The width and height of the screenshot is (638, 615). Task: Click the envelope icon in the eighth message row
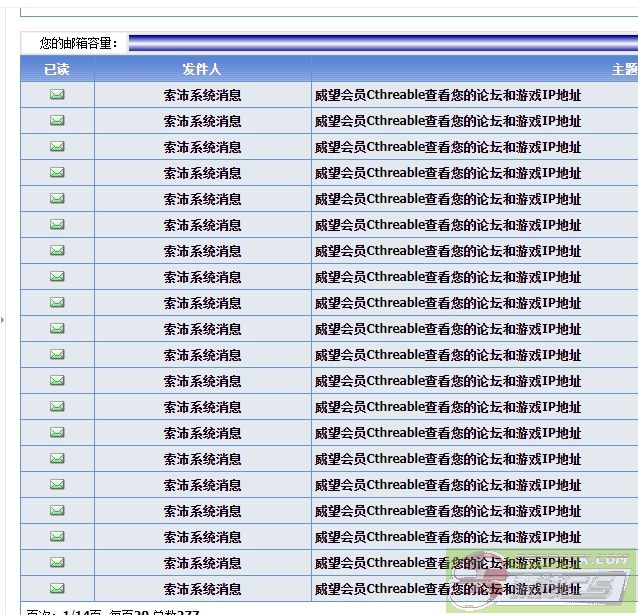[57, 277]
